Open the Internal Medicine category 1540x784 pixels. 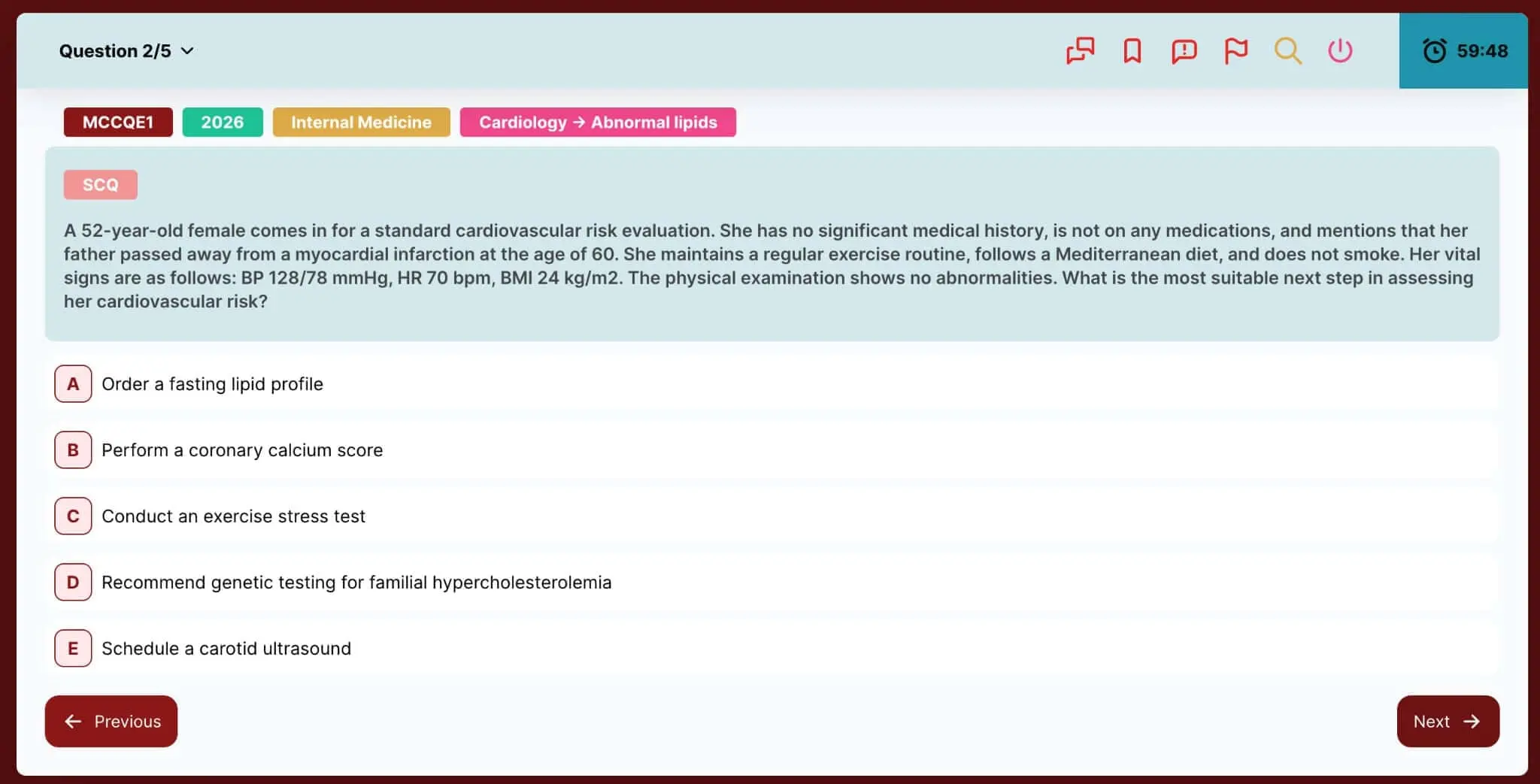tap(361, 122)
